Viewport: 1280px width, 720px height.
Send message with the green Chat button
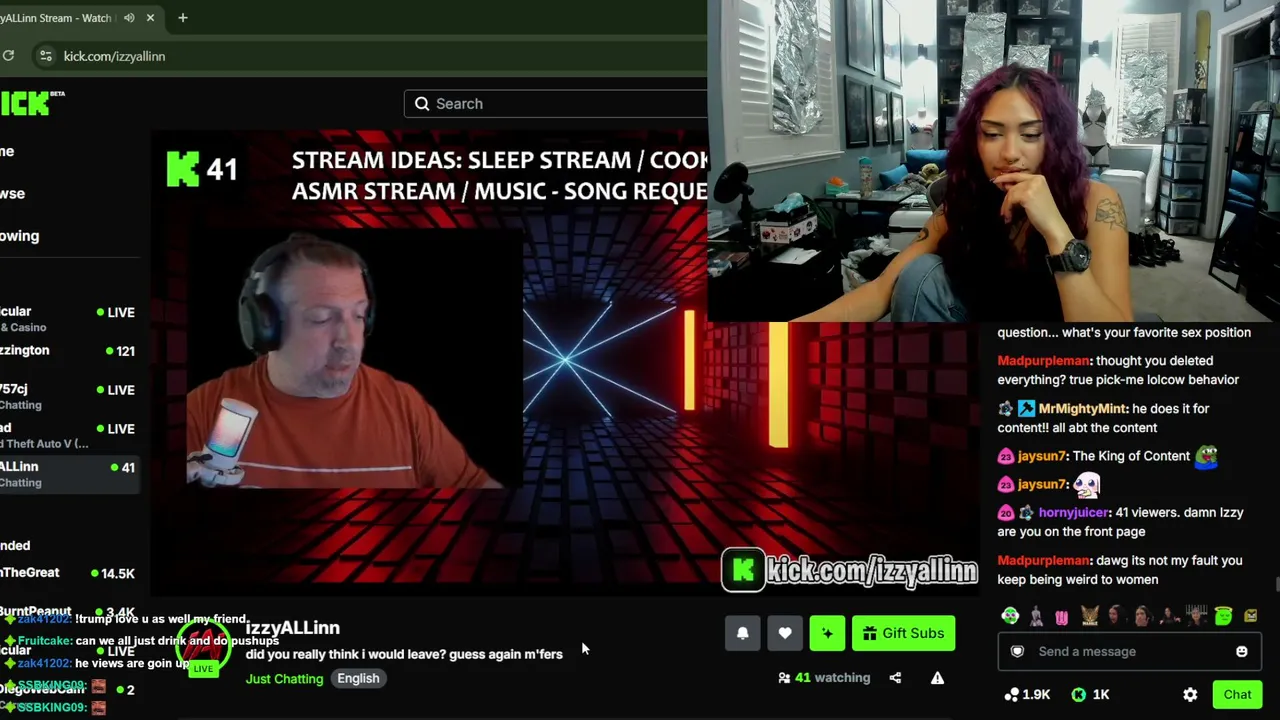(1237, 695)
